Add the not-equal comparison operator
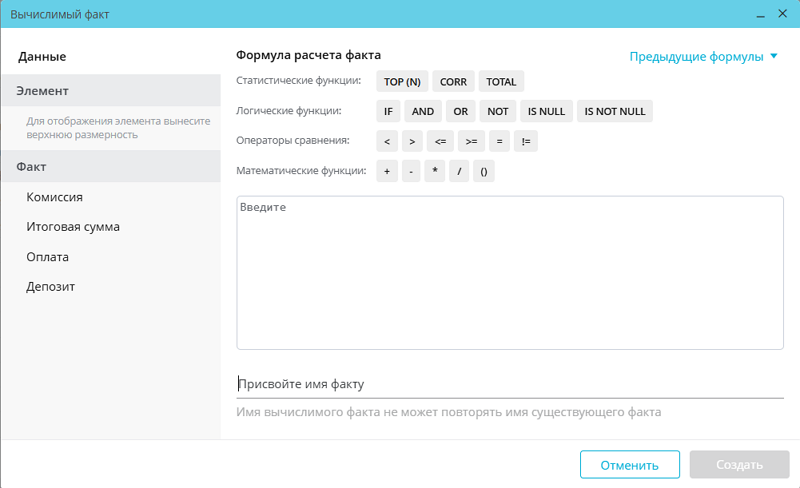800x488 pixels. (x=526, y=142)
